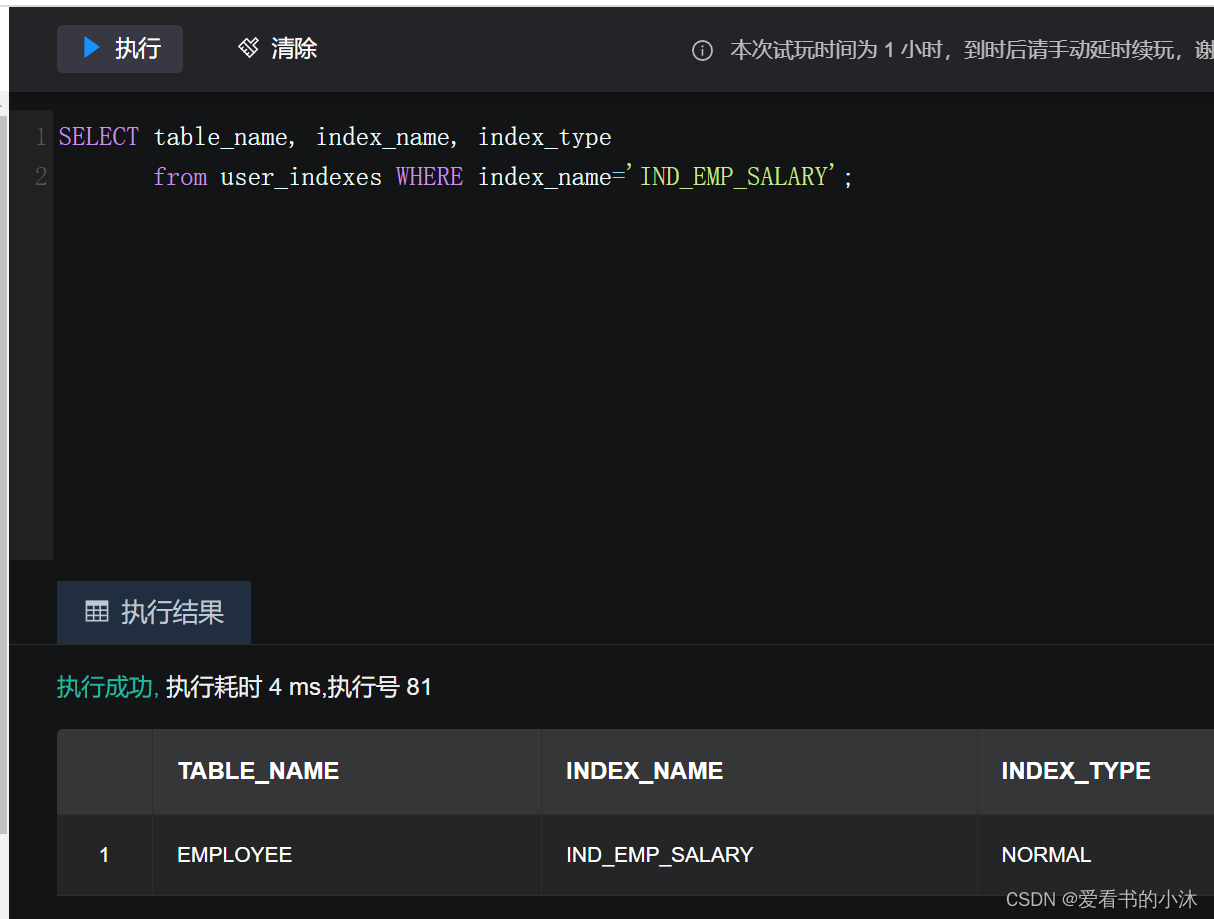Click line number 2 in the editor gutter
Viewport: 1214px width, 919px height.
[41, 177]
